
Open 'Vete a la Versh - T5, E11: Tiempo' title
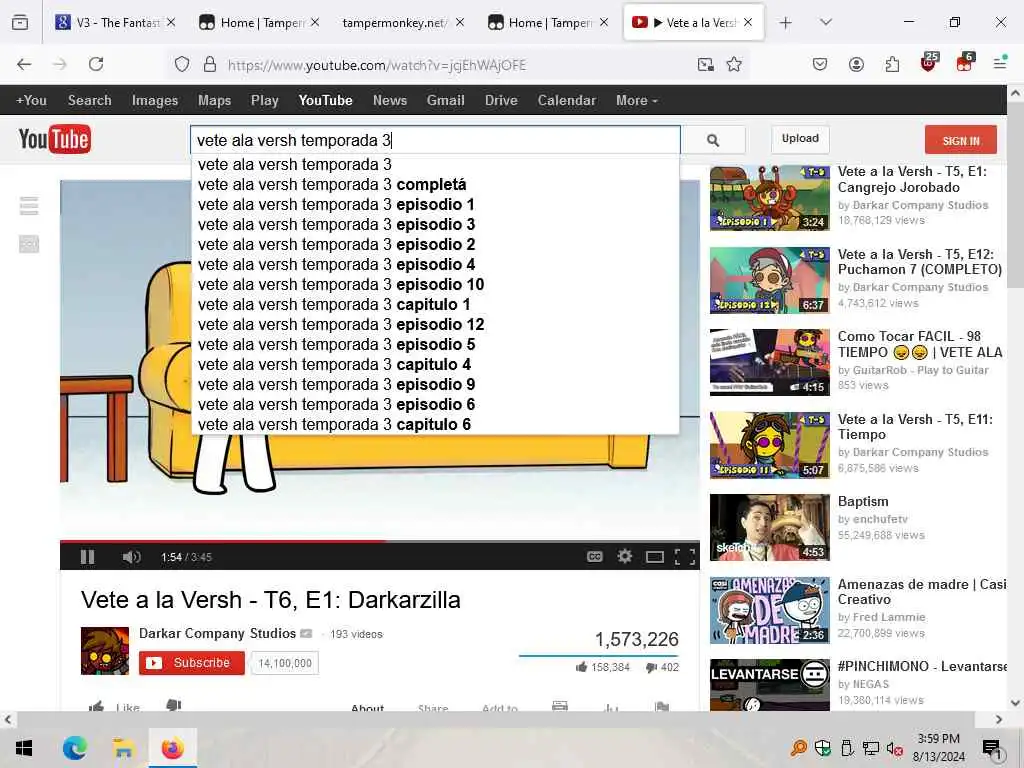click(x=915, y=427)
